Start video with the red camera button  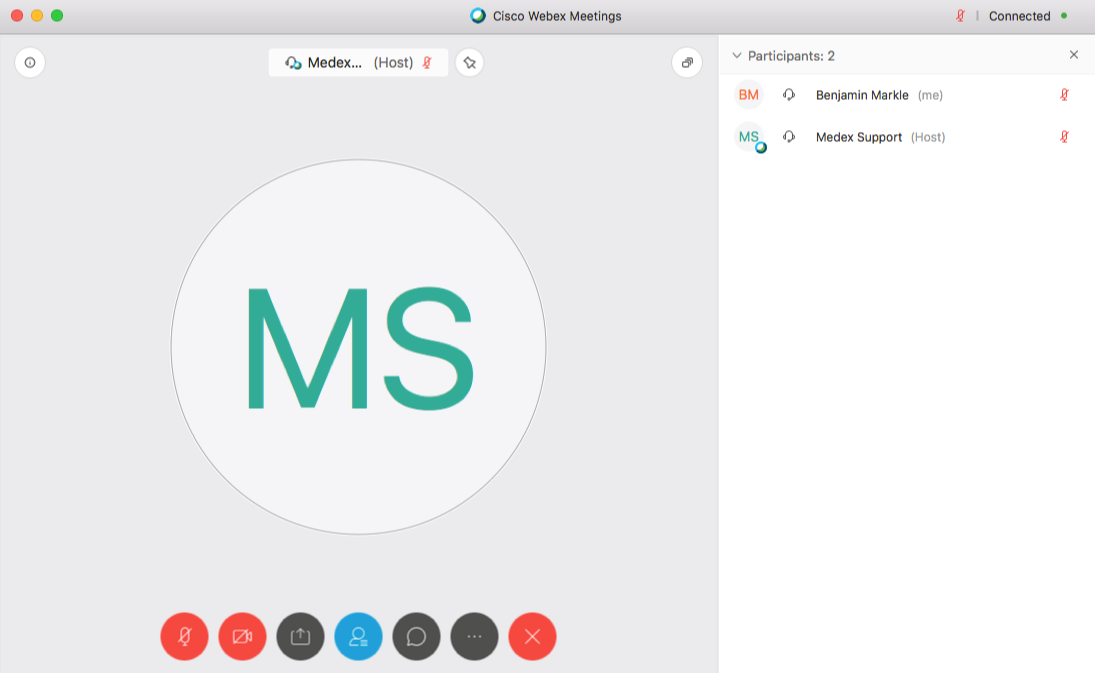(242, 636)
